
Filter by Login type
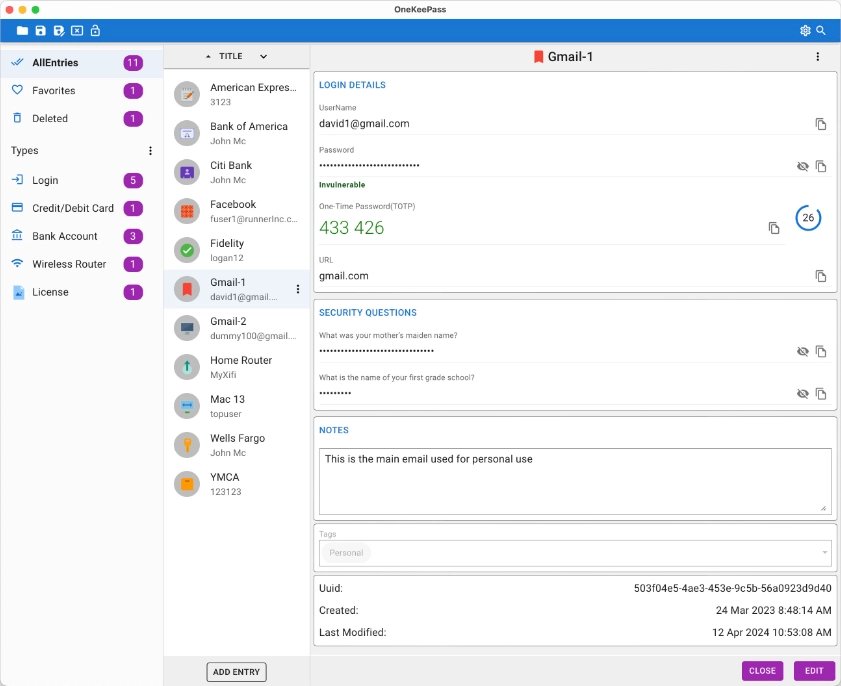tap(82, 180)
